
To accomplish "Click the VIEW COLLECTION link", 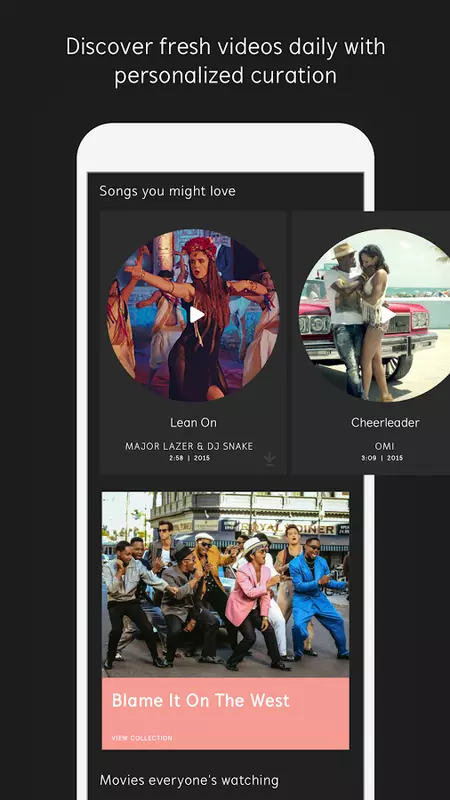I will [x=142, y=738].
